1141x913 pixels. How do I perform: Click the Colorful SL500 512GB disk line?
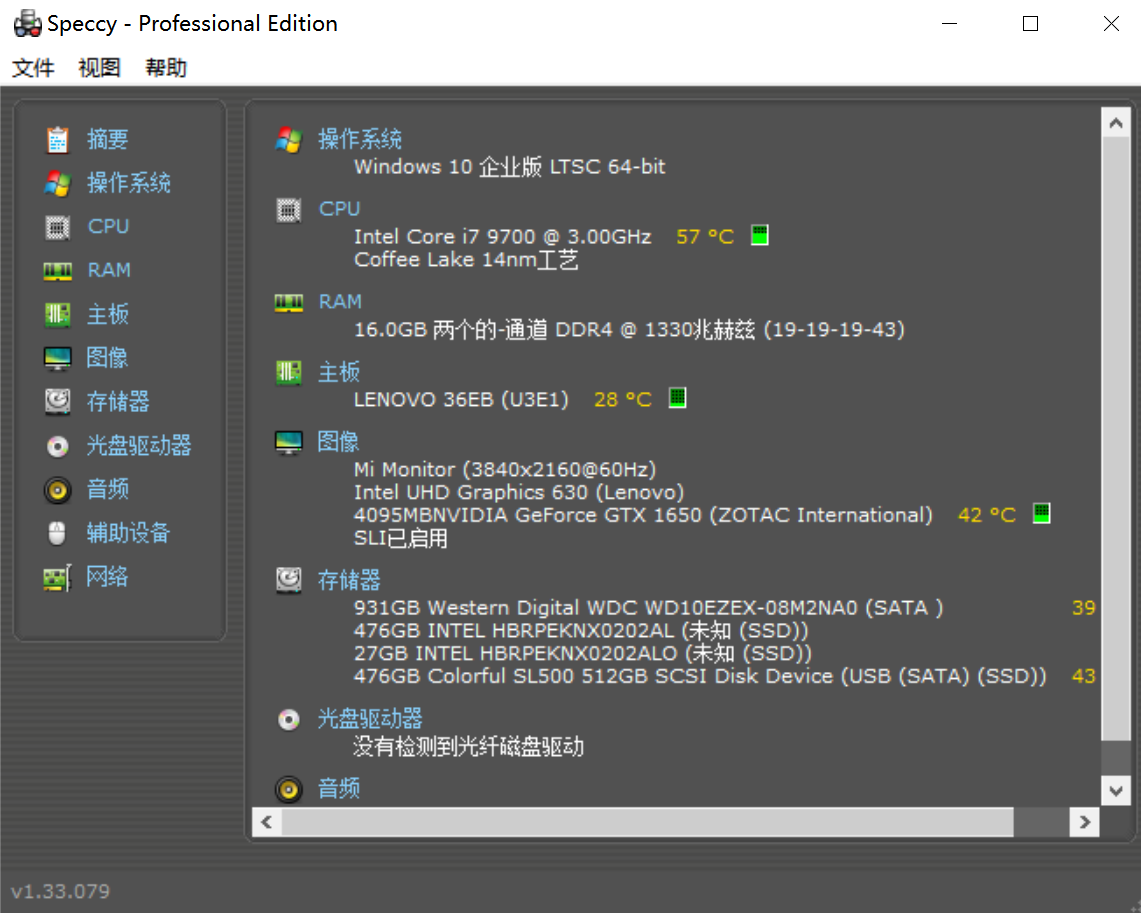[x=700, y=676]
